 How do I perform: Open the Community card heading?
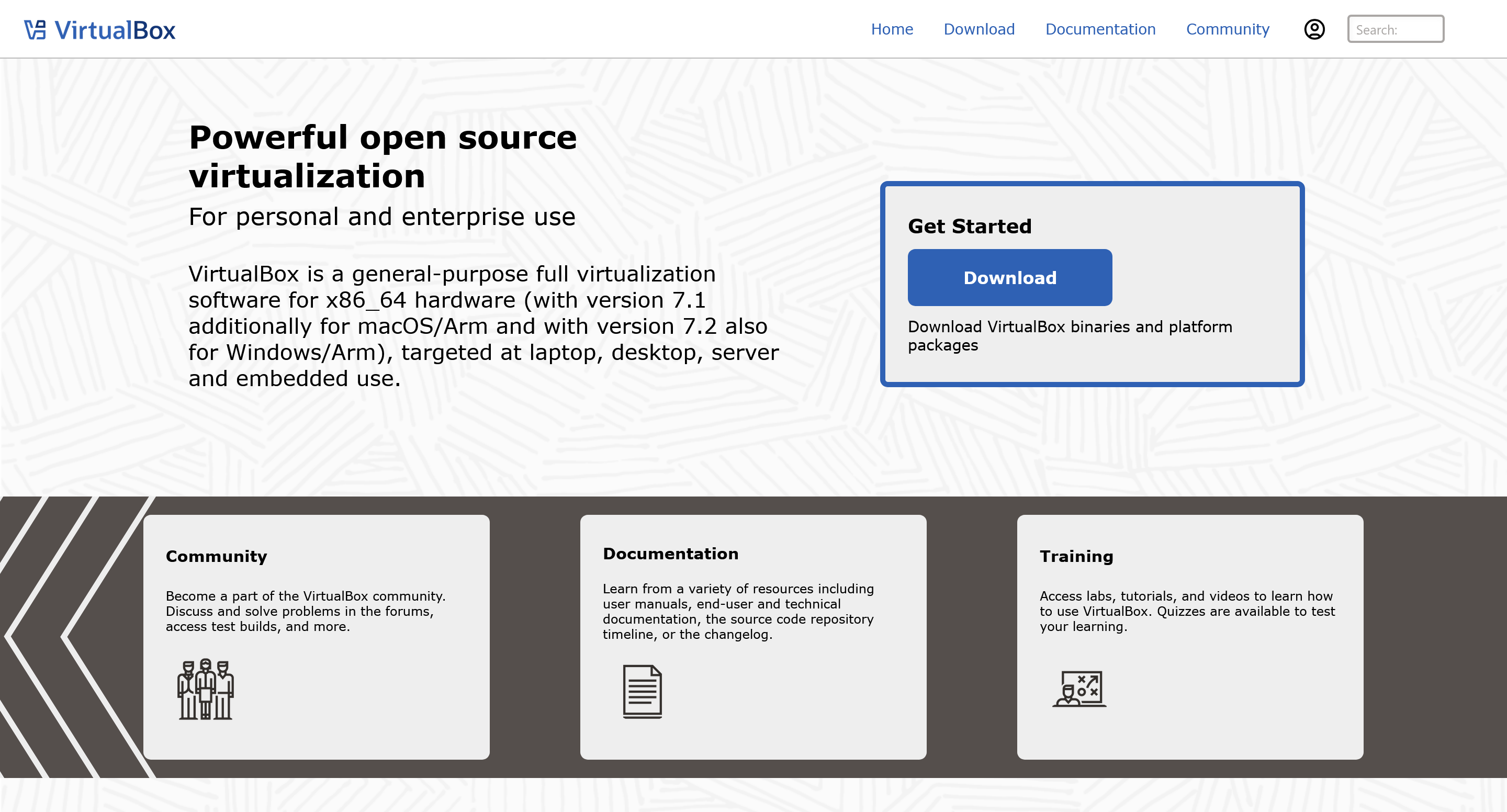[217, 556]
